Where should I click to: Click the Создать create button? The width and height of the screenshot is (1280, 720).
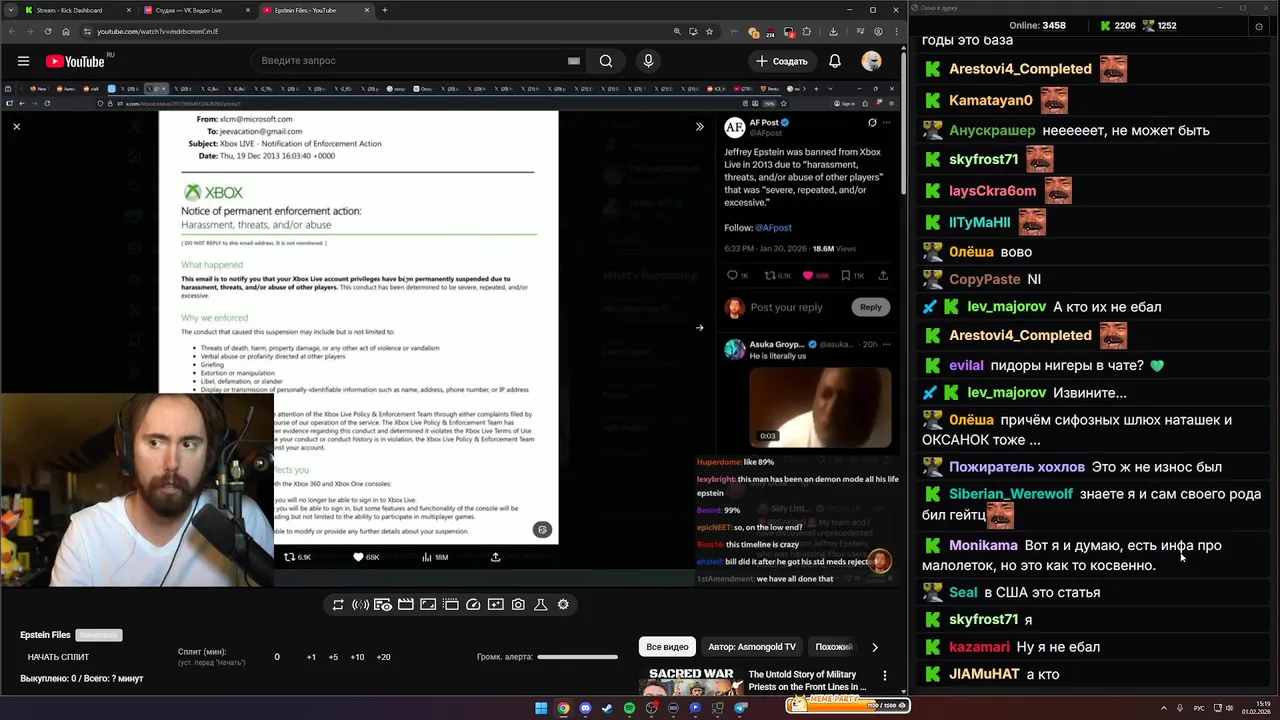(x=781, y=61)
